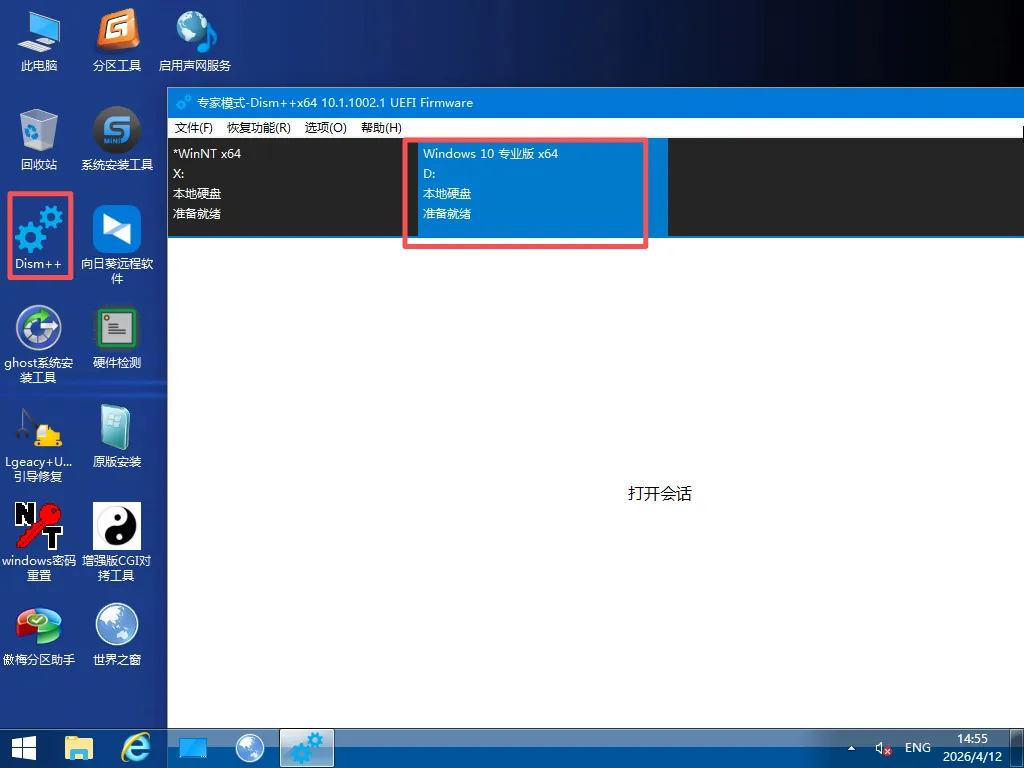Open the 启用声网服务 desktop shortcut

click(x=195, y=42)
